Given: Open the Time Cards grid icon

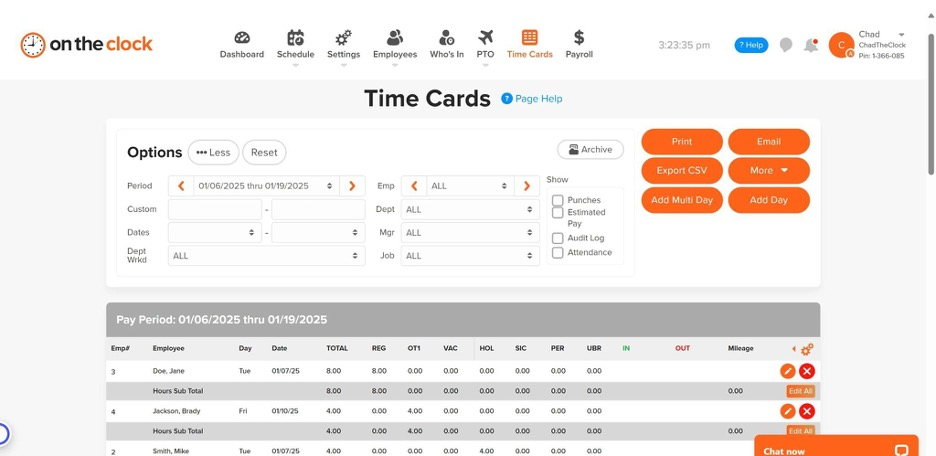Looking at the screenshot, I should coord(529,38).
